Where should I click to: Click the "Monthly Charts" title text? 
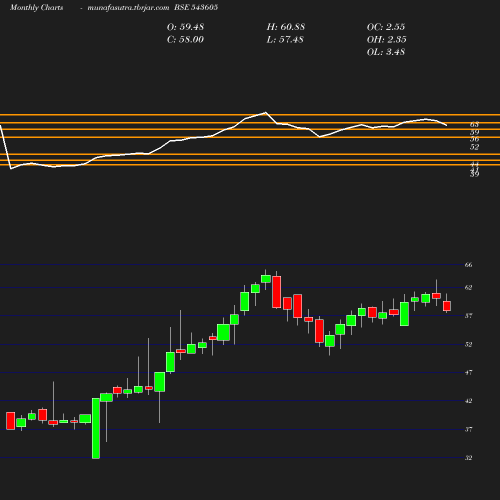pyautogui.click(x=37, y=8)
